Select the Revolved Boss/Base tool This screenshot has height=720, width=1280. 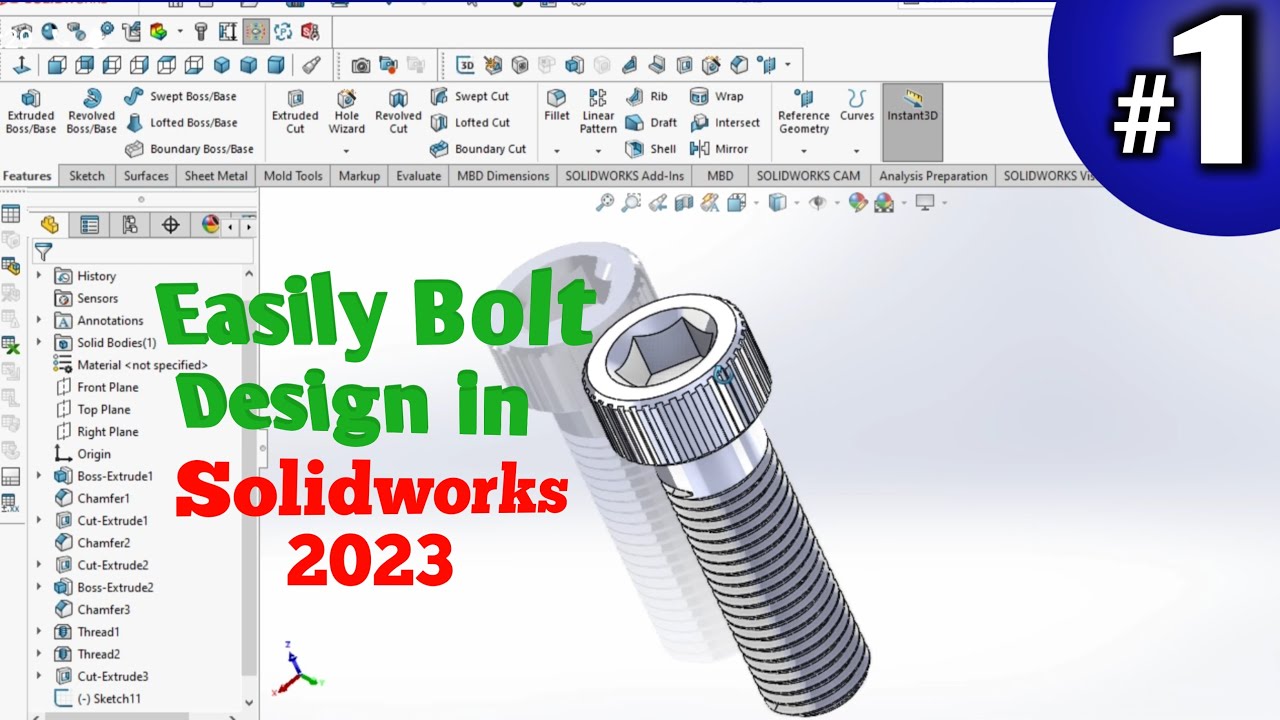coord(92,111)
